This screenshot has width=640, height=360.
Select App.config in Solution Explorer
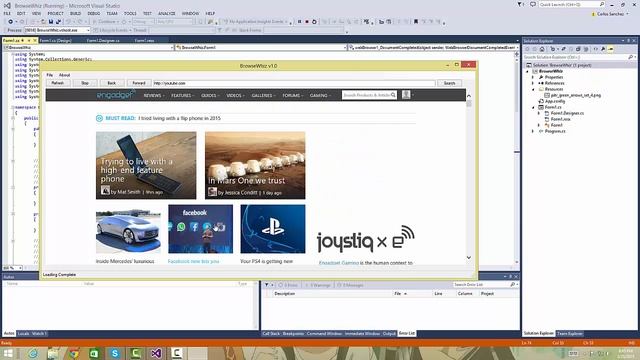click(555, 101)
